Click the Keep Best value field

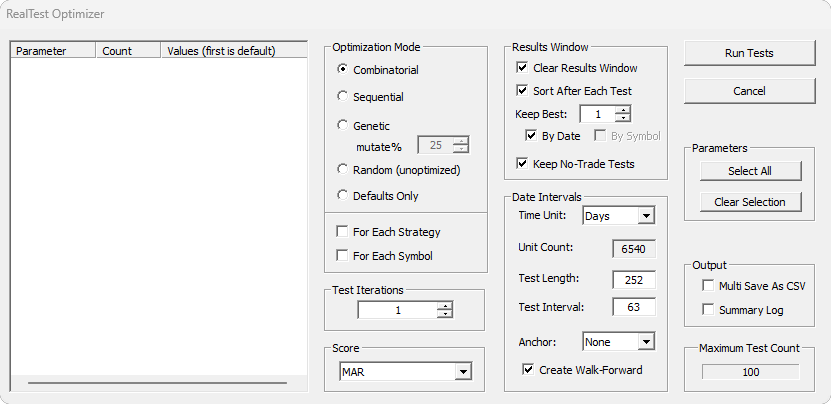tap(598, 114)
